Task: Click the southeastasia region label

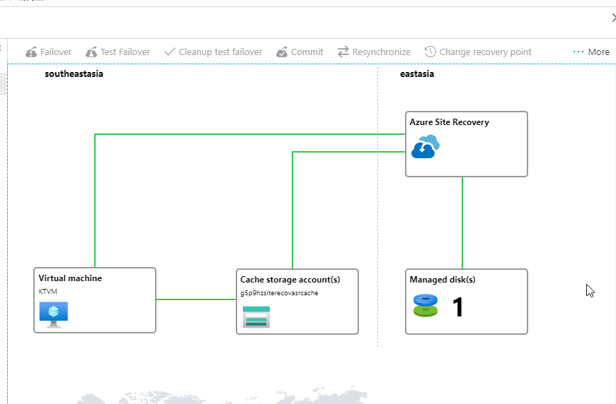Action: click(x=74, y=74)
